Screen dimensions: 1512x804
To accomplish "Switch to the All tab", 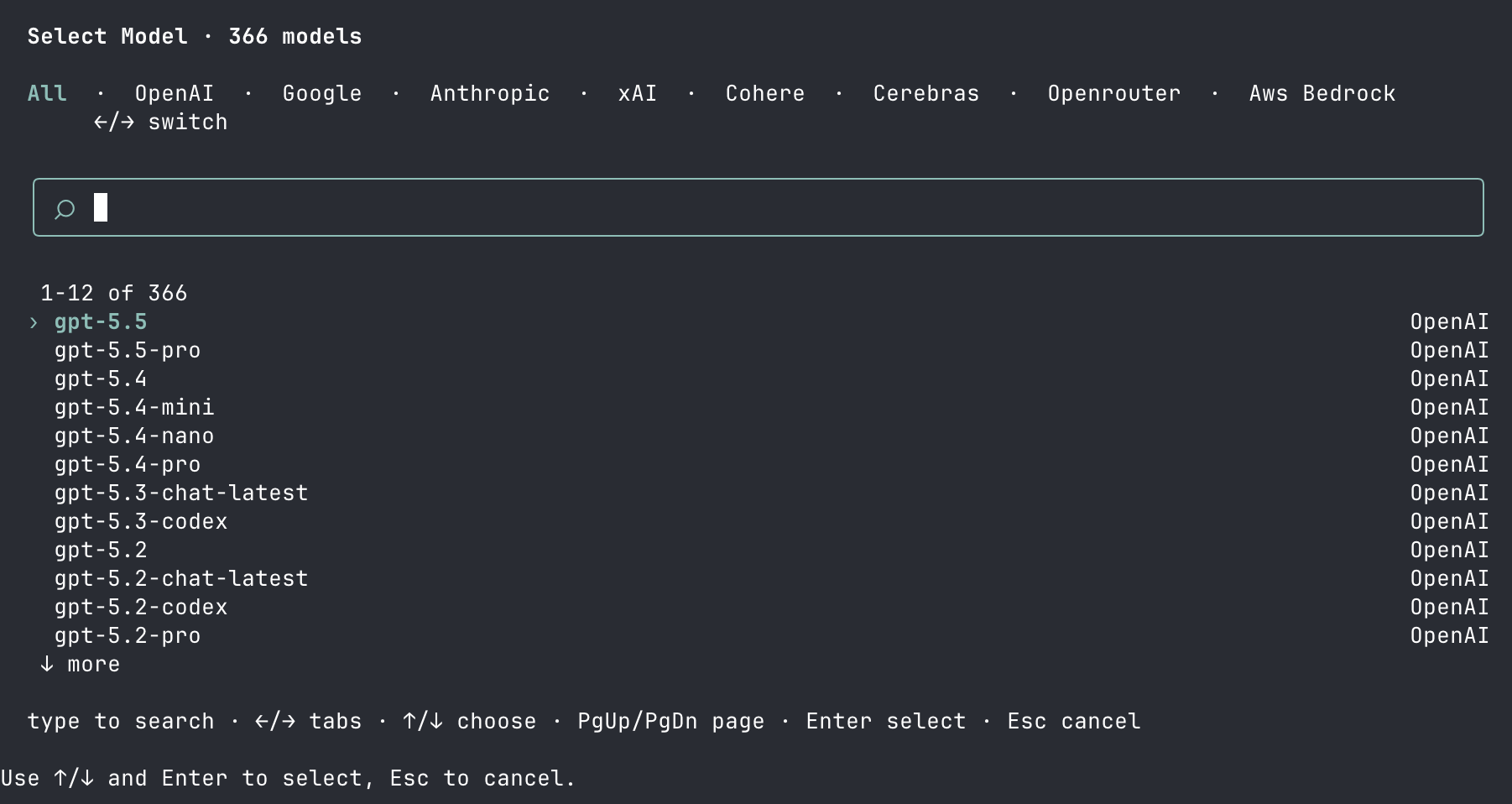I will pyautogui.click(x=47, y=93).
